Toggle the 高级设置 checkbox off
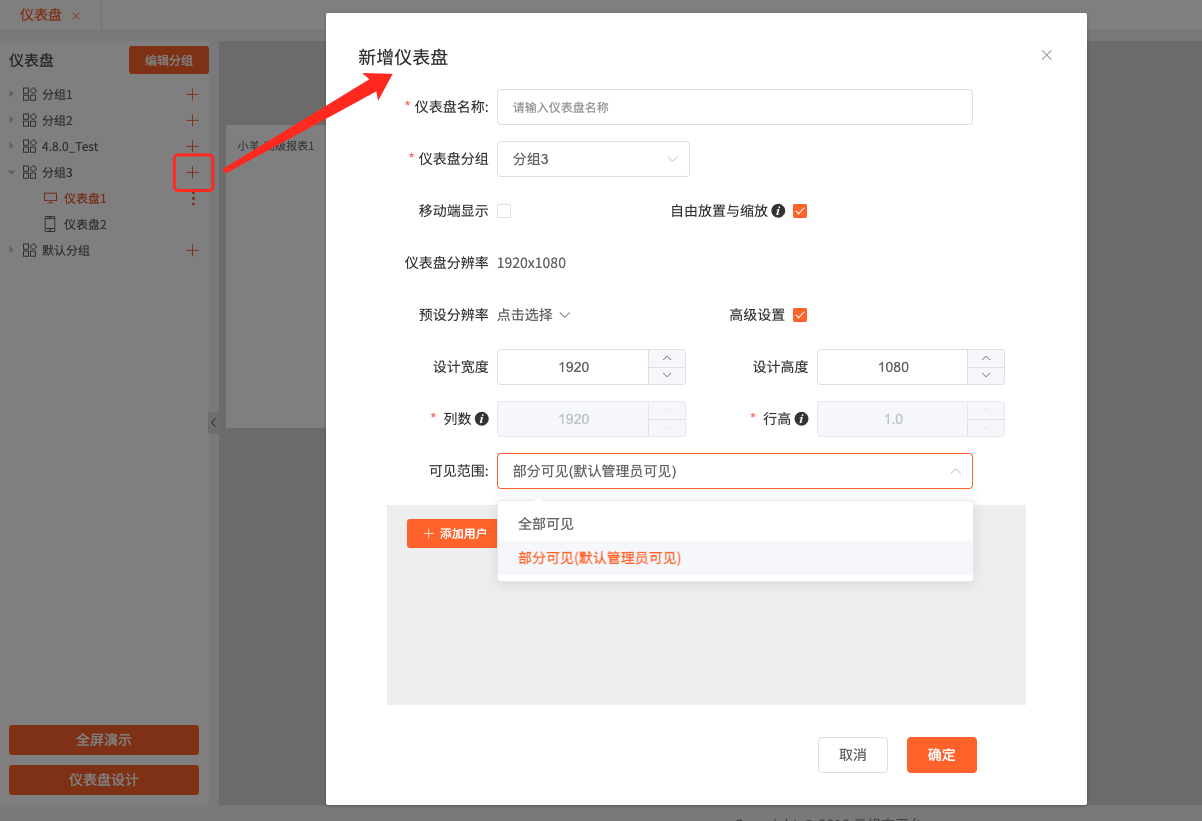The width and height of the screenshot is (1202, 821). (800, 315)
